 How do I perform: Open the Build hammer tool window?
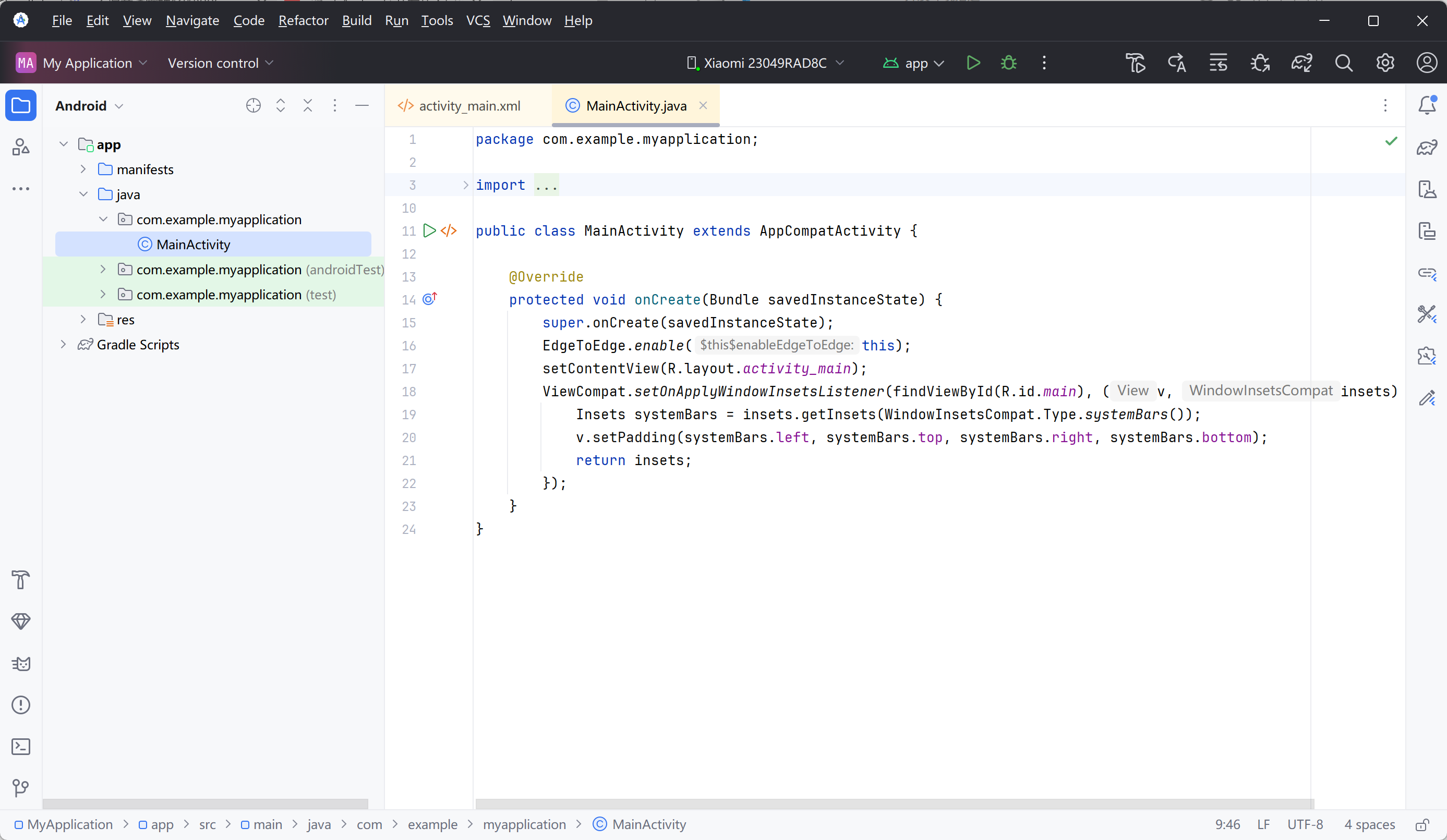click(21, 580)
